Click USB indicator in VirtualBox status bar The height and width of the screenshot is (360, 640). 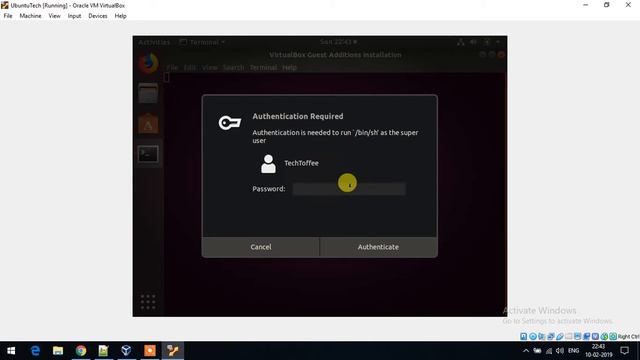point(560,336)
